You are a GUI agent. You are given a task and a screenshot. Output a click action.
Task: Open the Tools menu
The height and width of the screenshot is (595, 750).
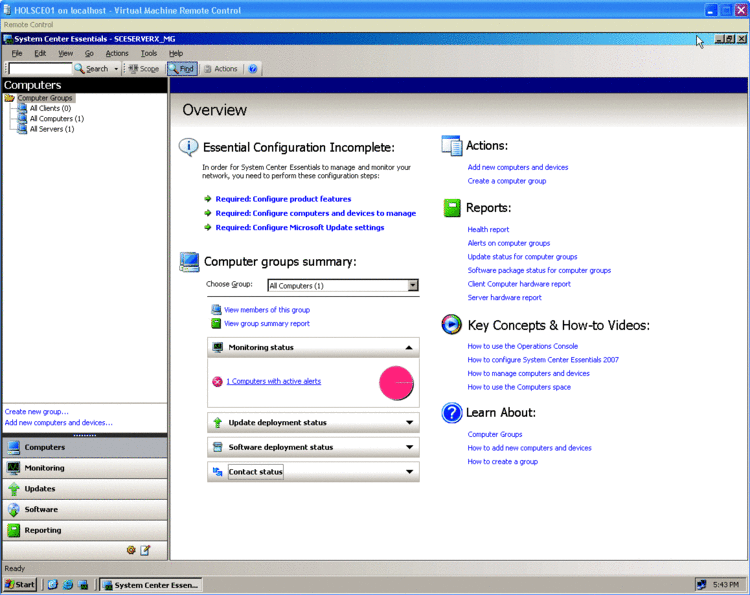pos(149,53)
